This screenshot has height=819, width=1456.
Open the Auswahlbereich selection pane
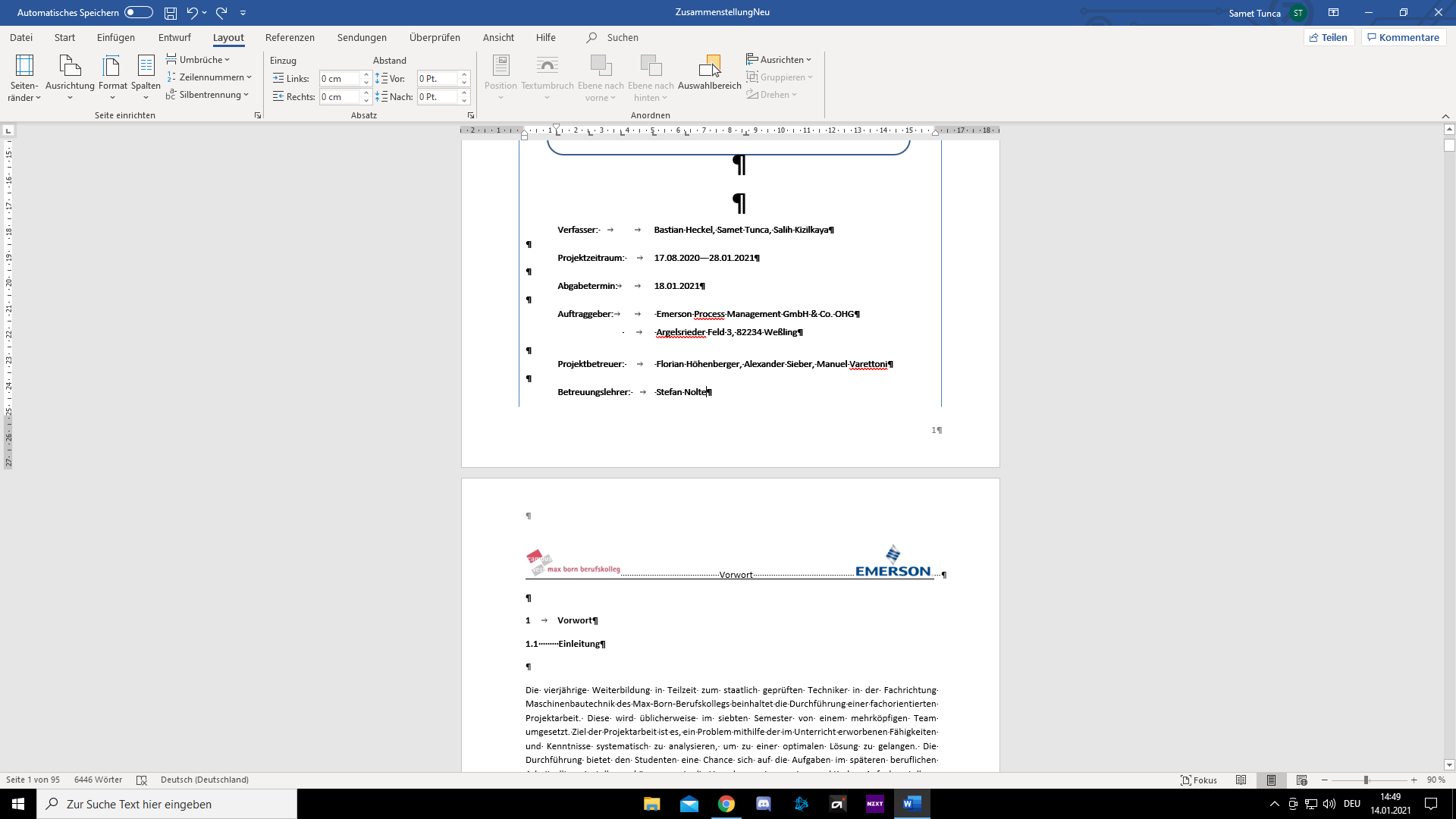click(709, 74)
